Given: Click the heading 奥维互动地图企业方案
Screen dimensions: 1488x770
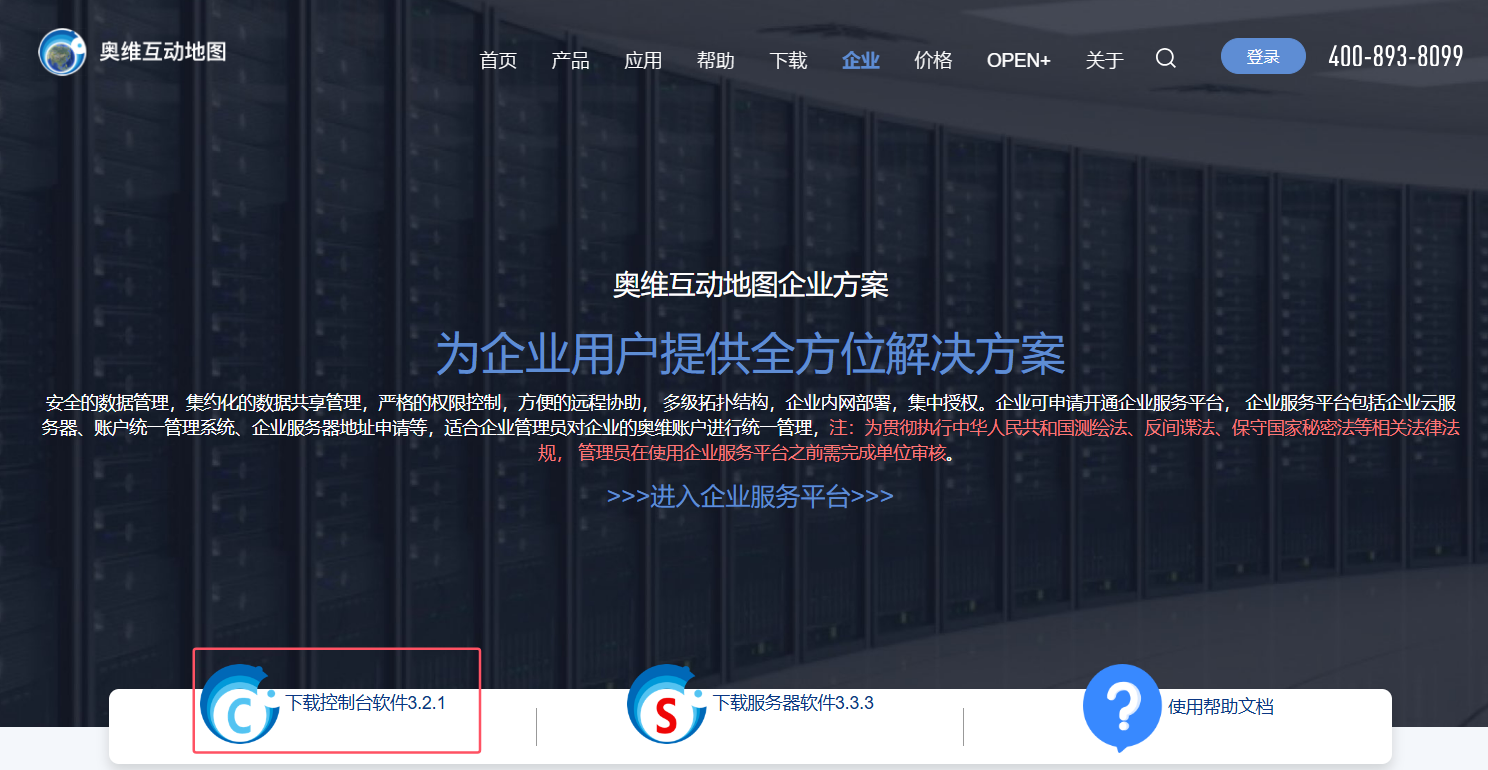Looking at the screenshot, I should [750, 285].
